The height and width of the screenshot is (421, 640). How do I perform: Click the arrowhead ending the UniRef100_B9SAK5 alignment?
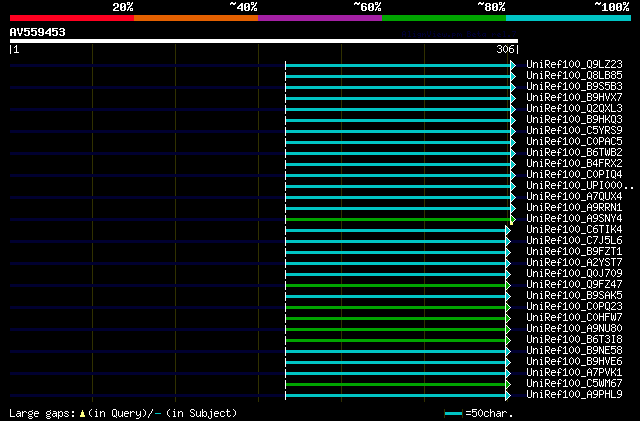pos(508,297)
